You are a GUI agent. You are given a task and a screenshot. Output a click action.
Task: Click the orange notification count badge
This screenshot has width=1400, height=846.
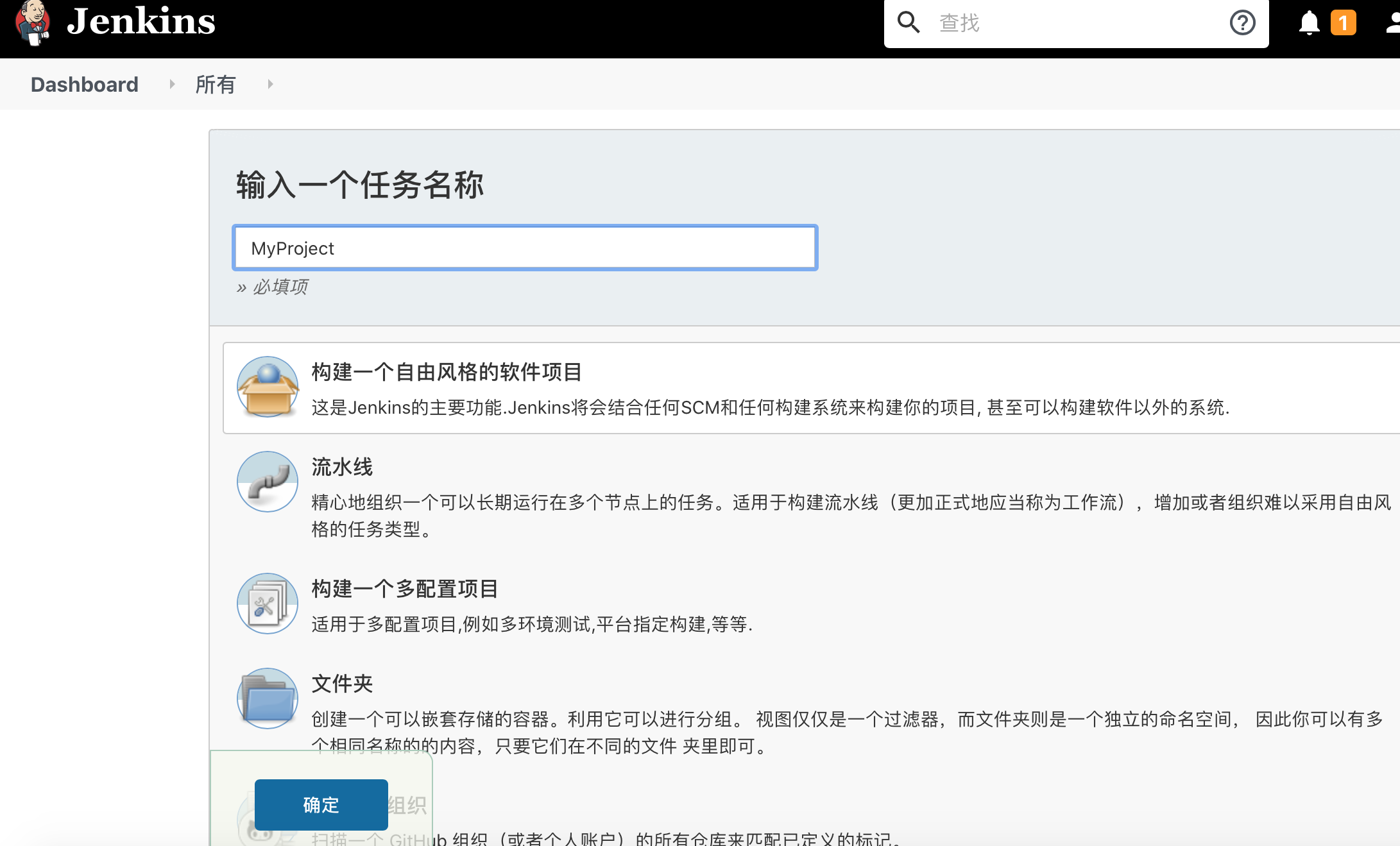click(x=1343, y=23)
